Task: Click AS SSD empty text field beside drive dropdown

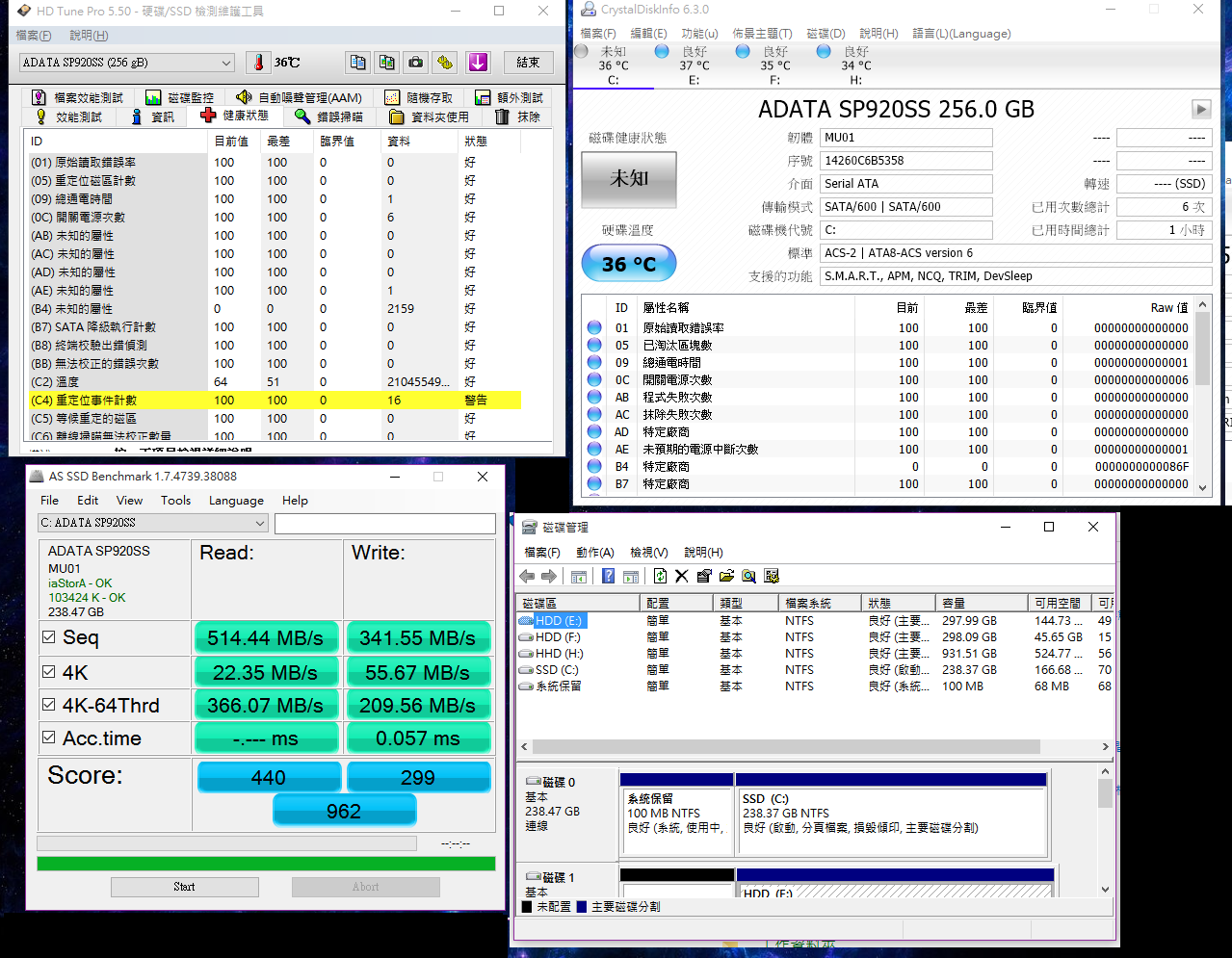Action: coord(385,523)
